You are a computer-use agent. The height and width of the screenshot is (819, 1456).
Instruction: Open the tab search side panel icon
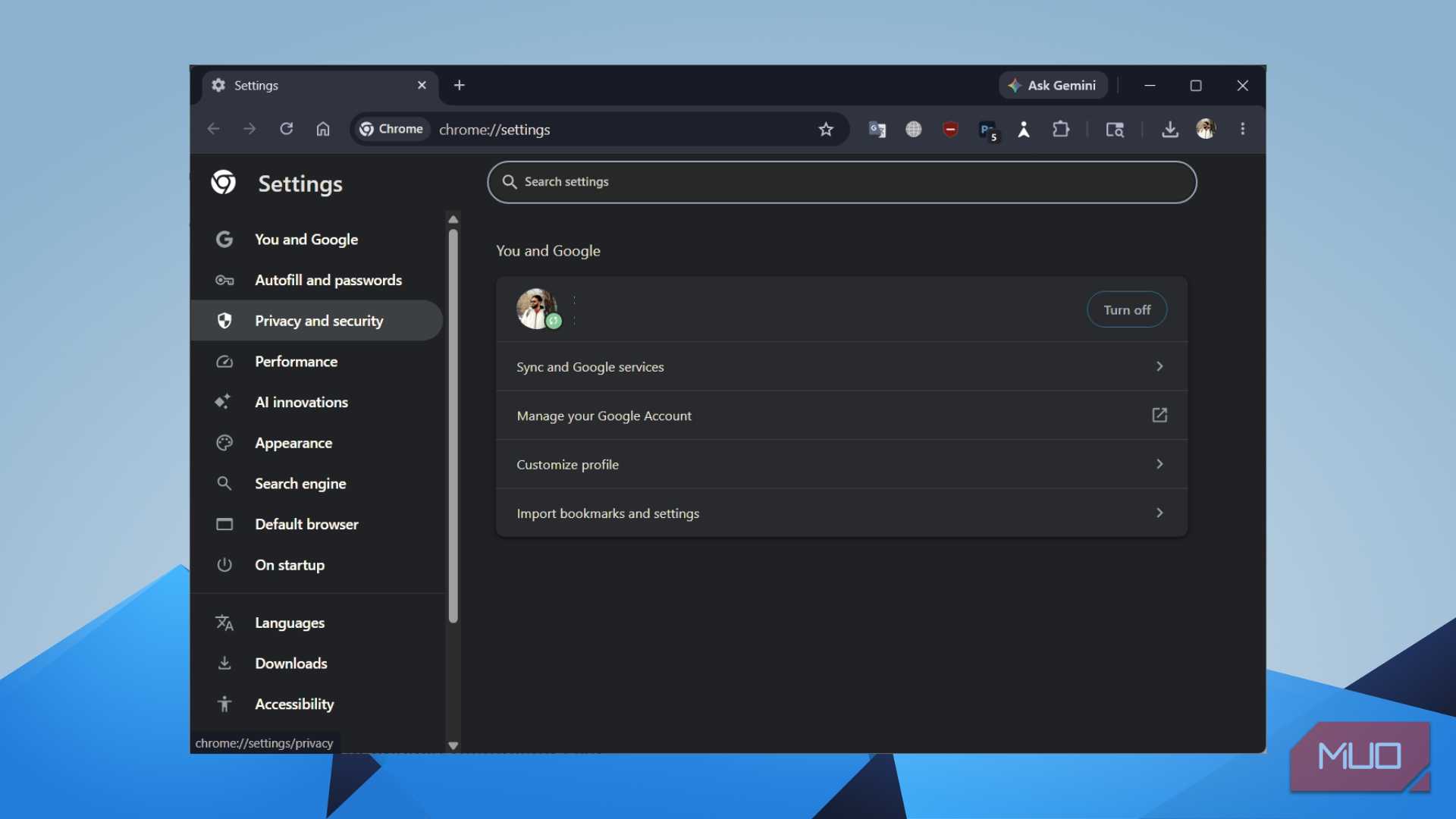(x=1115, y=130)
